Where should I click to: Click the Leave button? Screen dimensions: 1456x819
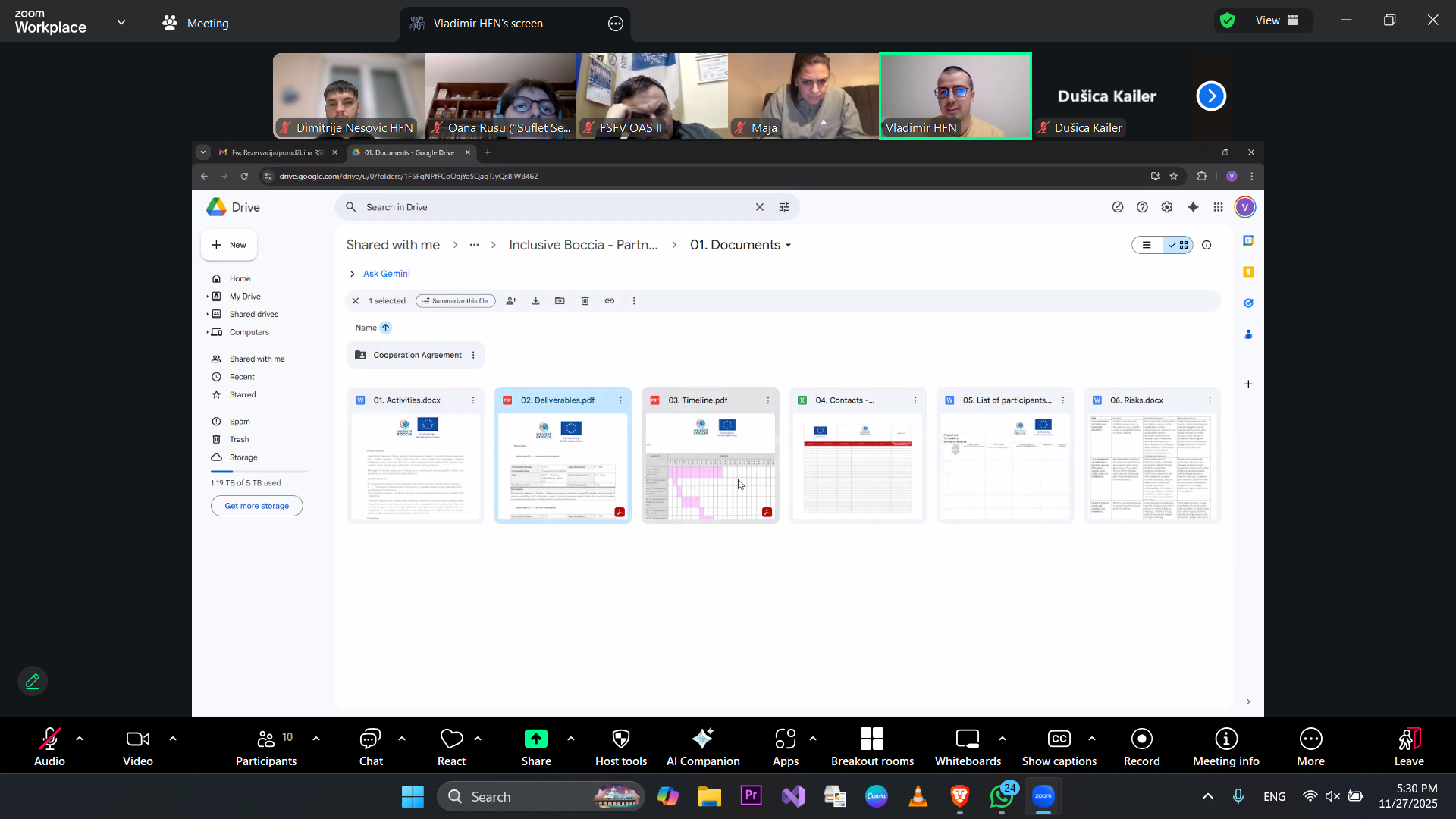tap(1408, 739)
